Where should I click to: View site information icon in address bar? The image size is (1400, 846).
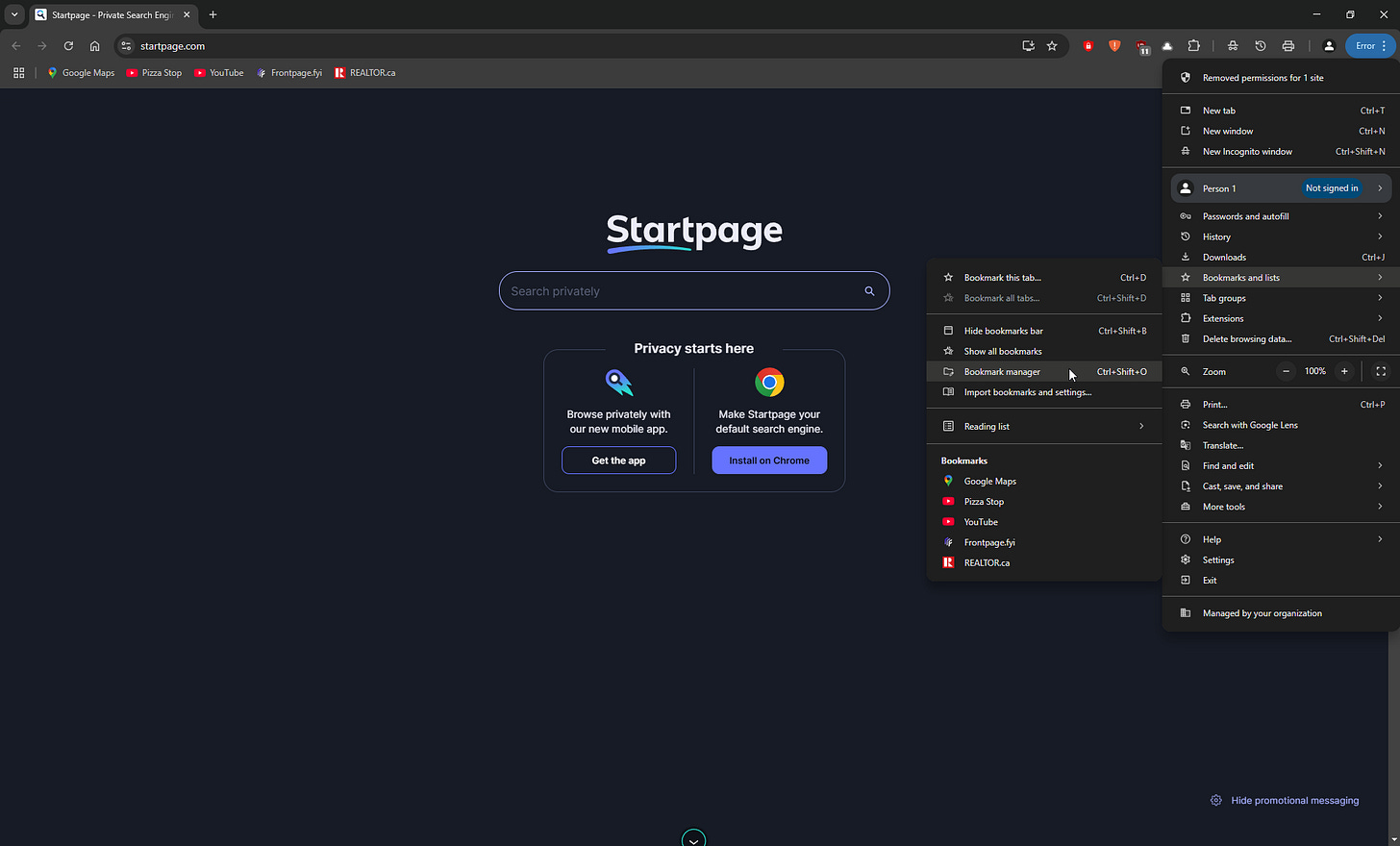point(126,45)
